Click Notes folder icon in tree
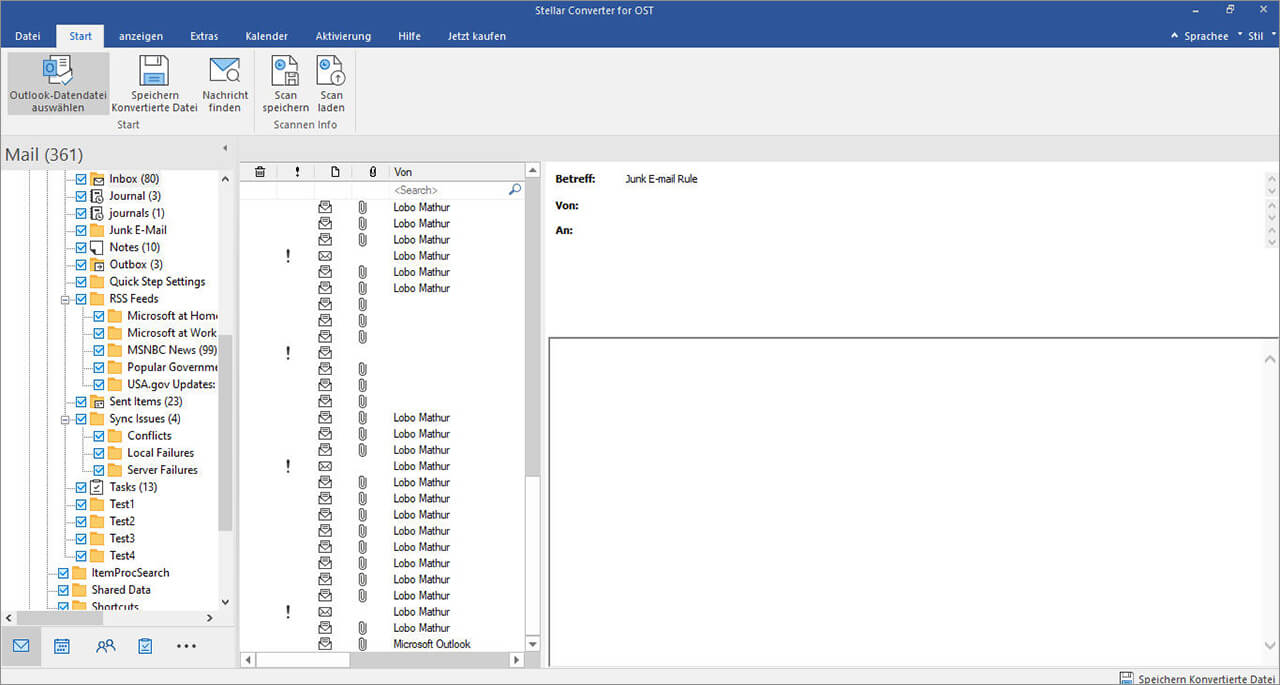Viewport: 1280px width, 685px height. point(98,247)
